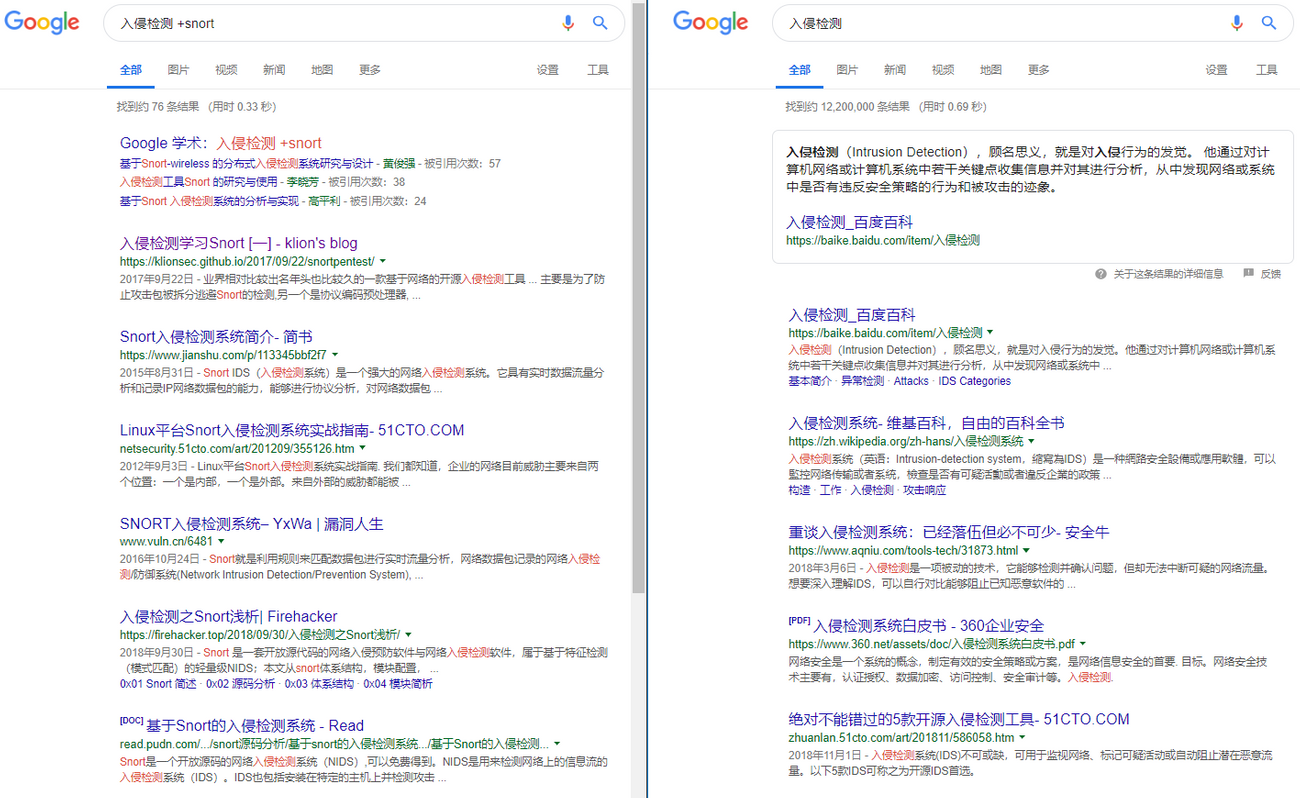This screenshot has width=1300, height=798.
Task: Start voice search in left window
Action: coord(568,23)
